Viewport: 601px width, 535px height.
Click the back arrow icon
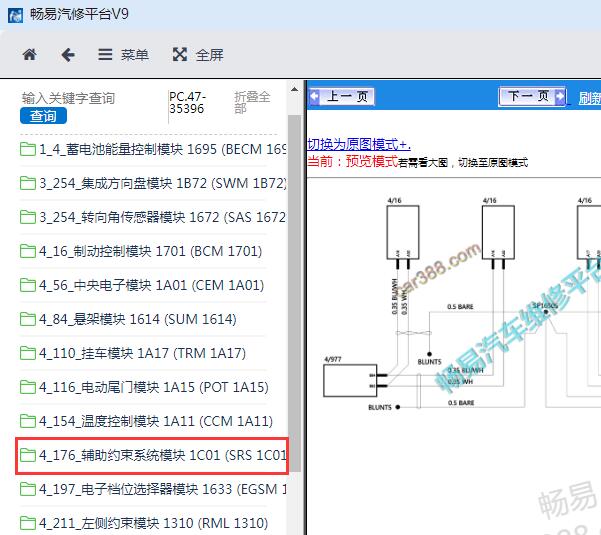click(68, 55)
